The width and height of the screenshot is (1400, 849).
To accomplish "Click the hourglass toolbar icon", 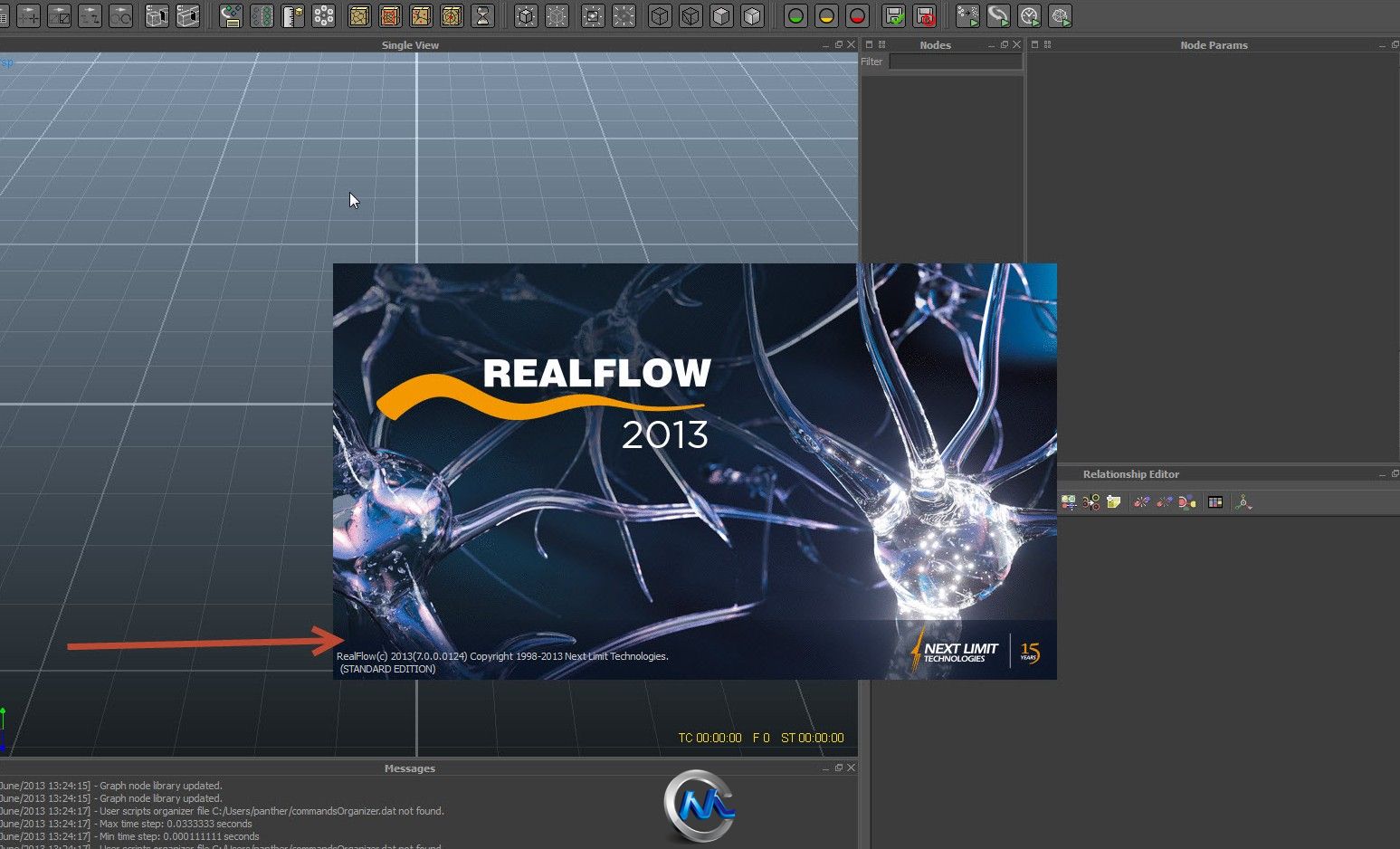I will pos(482,15).
